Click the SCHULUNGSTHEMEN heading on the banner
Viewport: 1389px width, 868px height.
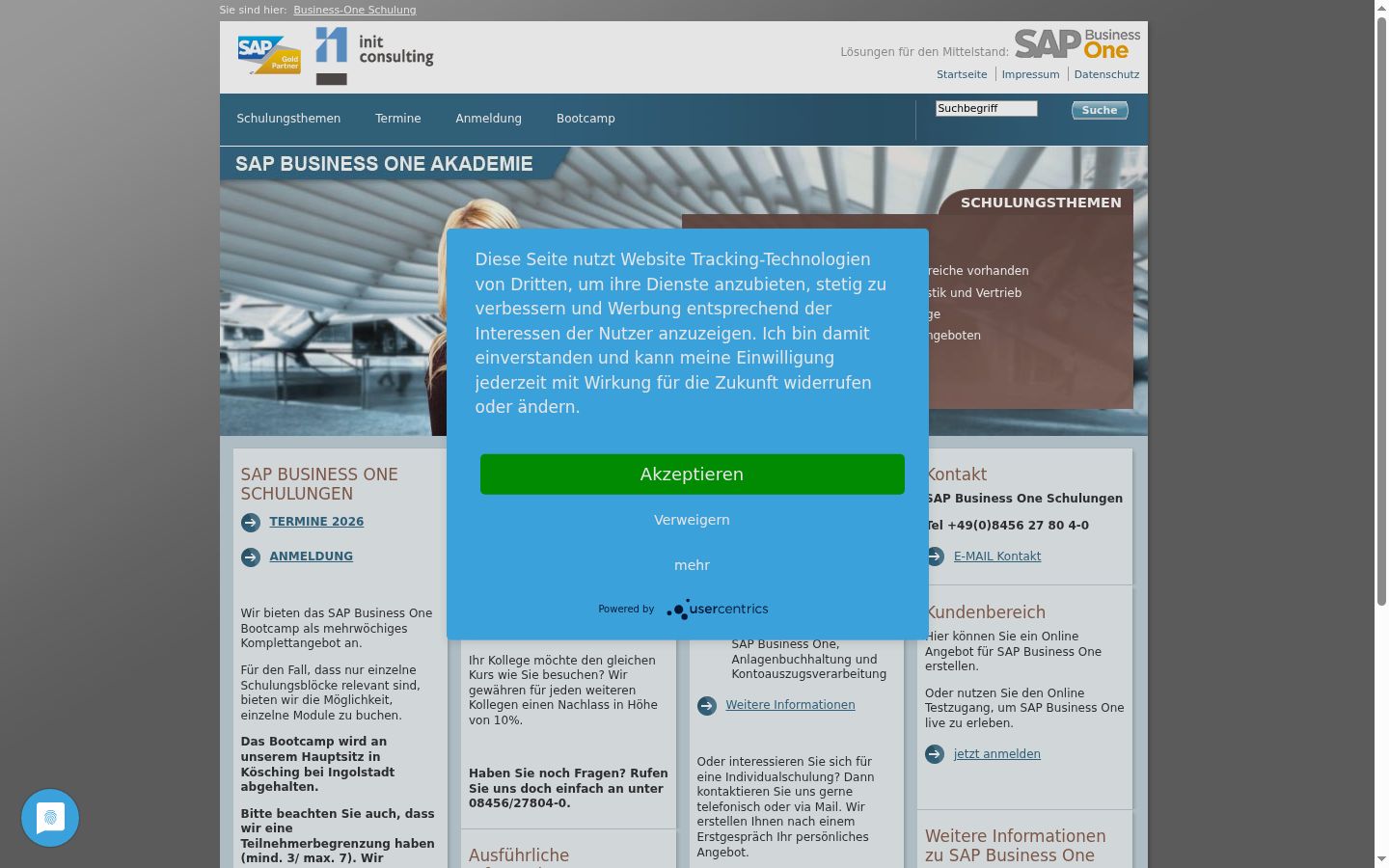pos(1041,203)
